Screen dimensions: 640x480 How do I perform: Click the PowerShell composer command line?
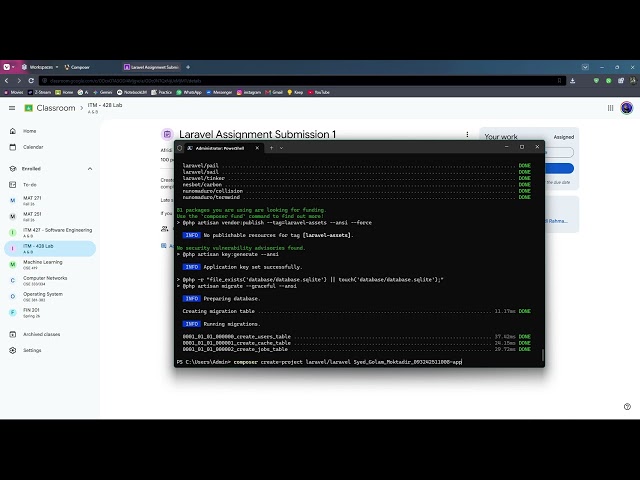[x=319, y=362]
